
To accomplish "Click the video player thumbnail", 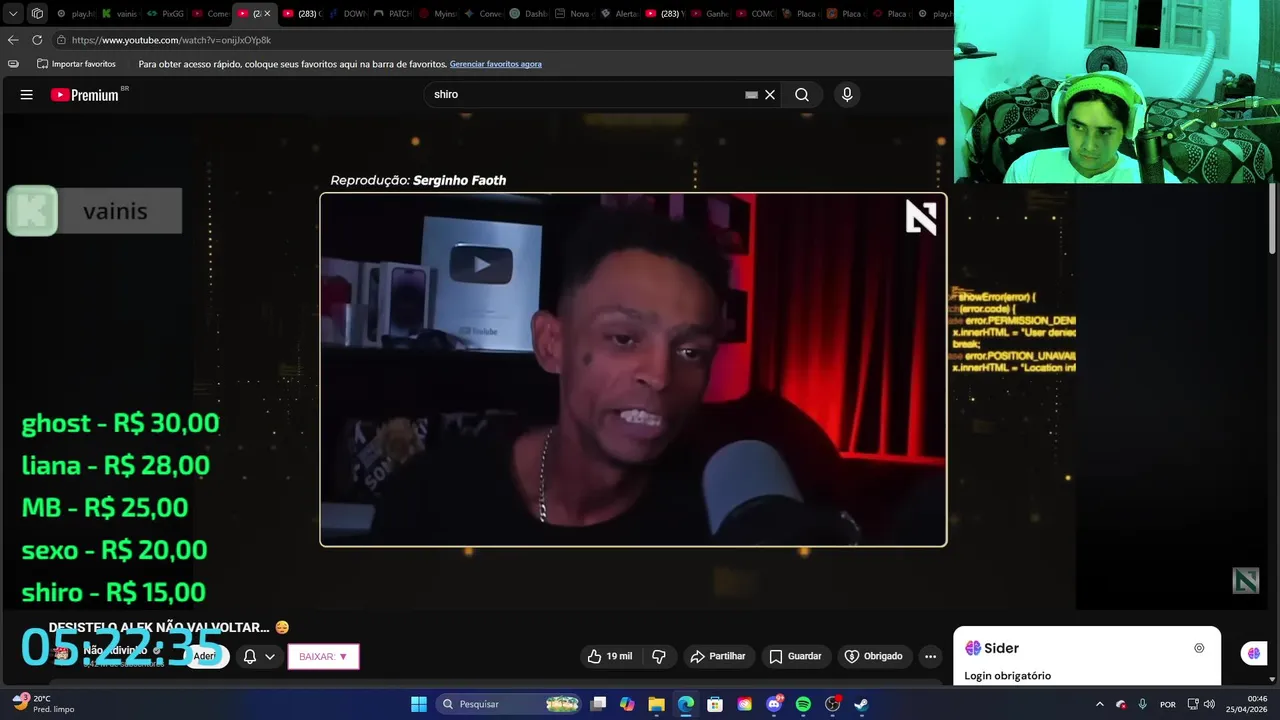I will [633, 369].
